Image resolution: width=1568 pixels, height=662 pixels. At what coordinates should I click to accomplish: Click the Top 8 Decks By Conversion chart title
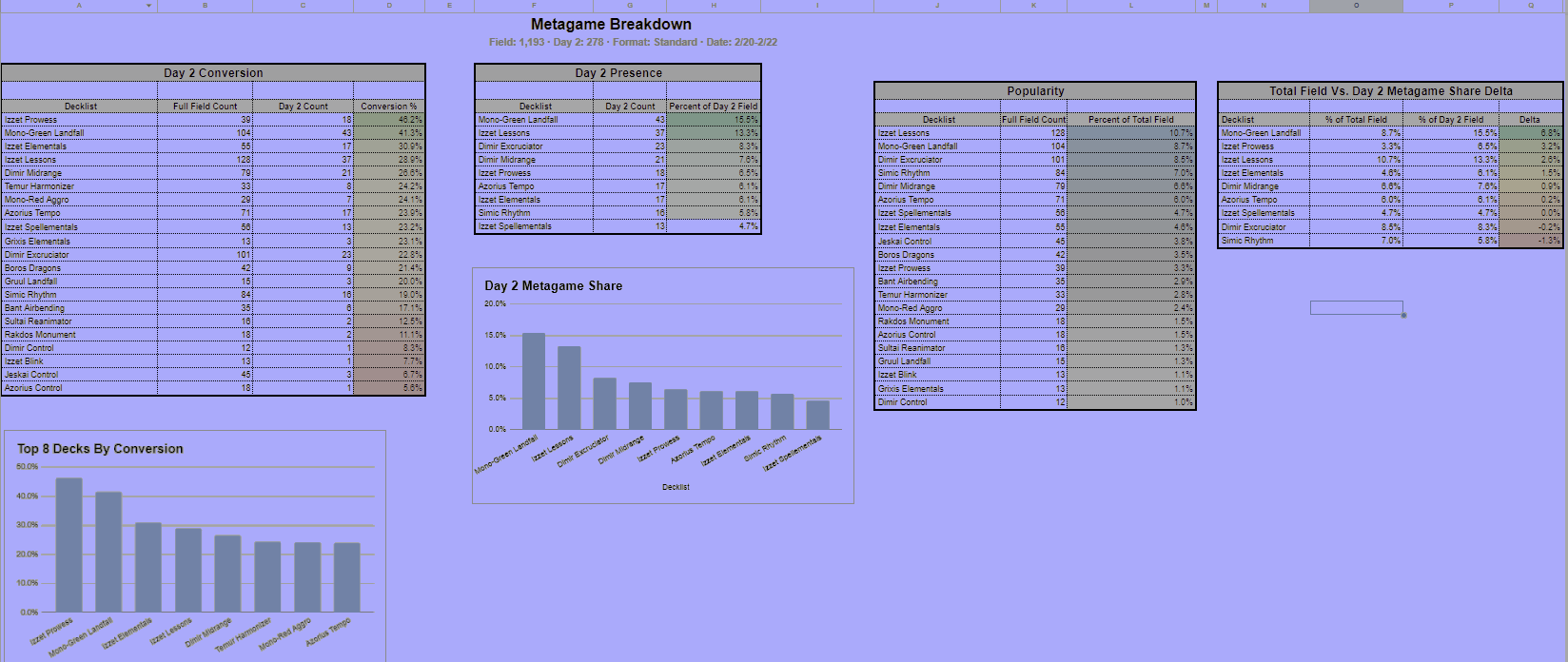coord(100,449)
